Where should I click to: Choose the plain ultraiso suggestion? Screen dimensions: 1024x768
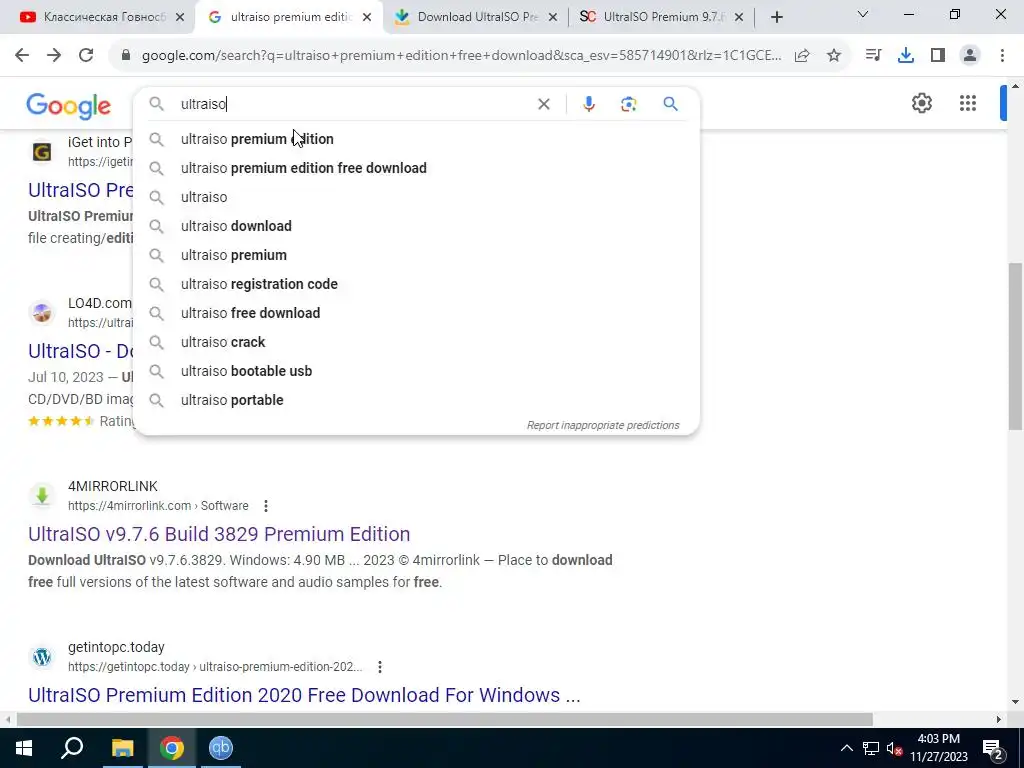tap(416, 197)
